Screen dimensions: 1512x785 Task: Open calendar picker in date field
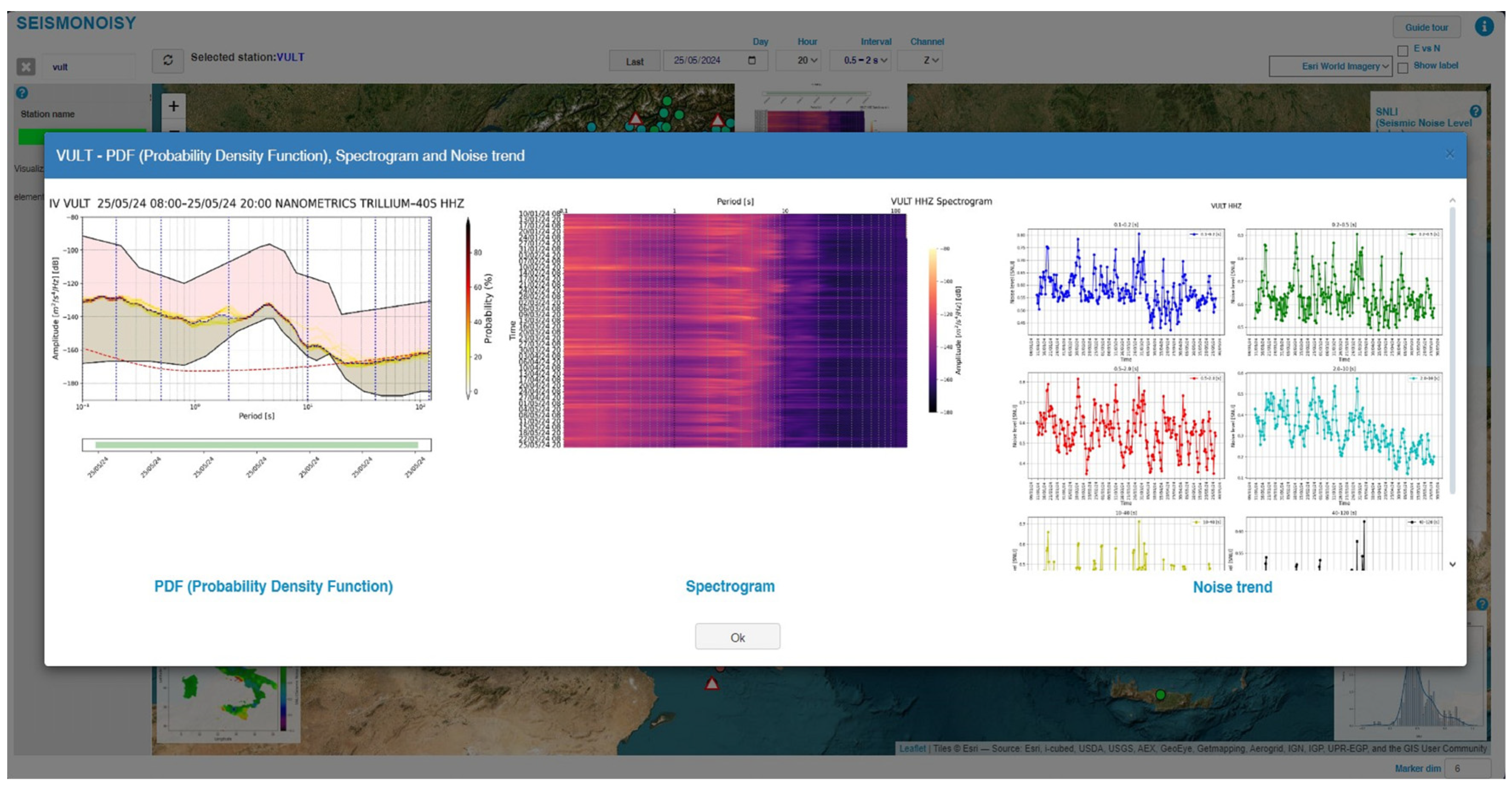click(x=751, y=60)
